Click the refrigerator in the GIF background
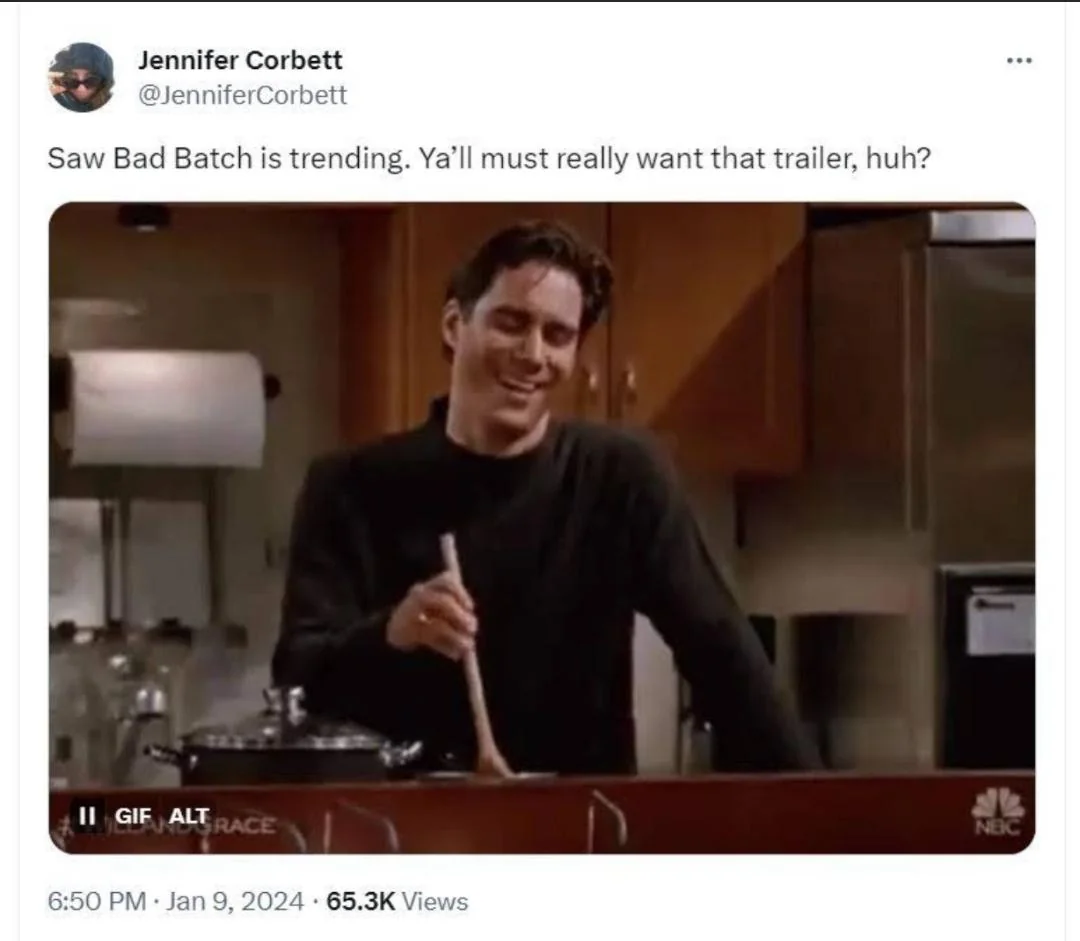Screen dimensions: 1080x941 coord(978,482)
